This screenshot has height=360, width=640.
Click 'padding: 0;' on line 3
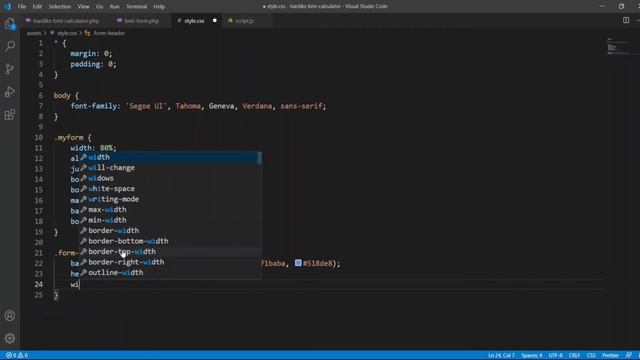[x=93, y=64]
